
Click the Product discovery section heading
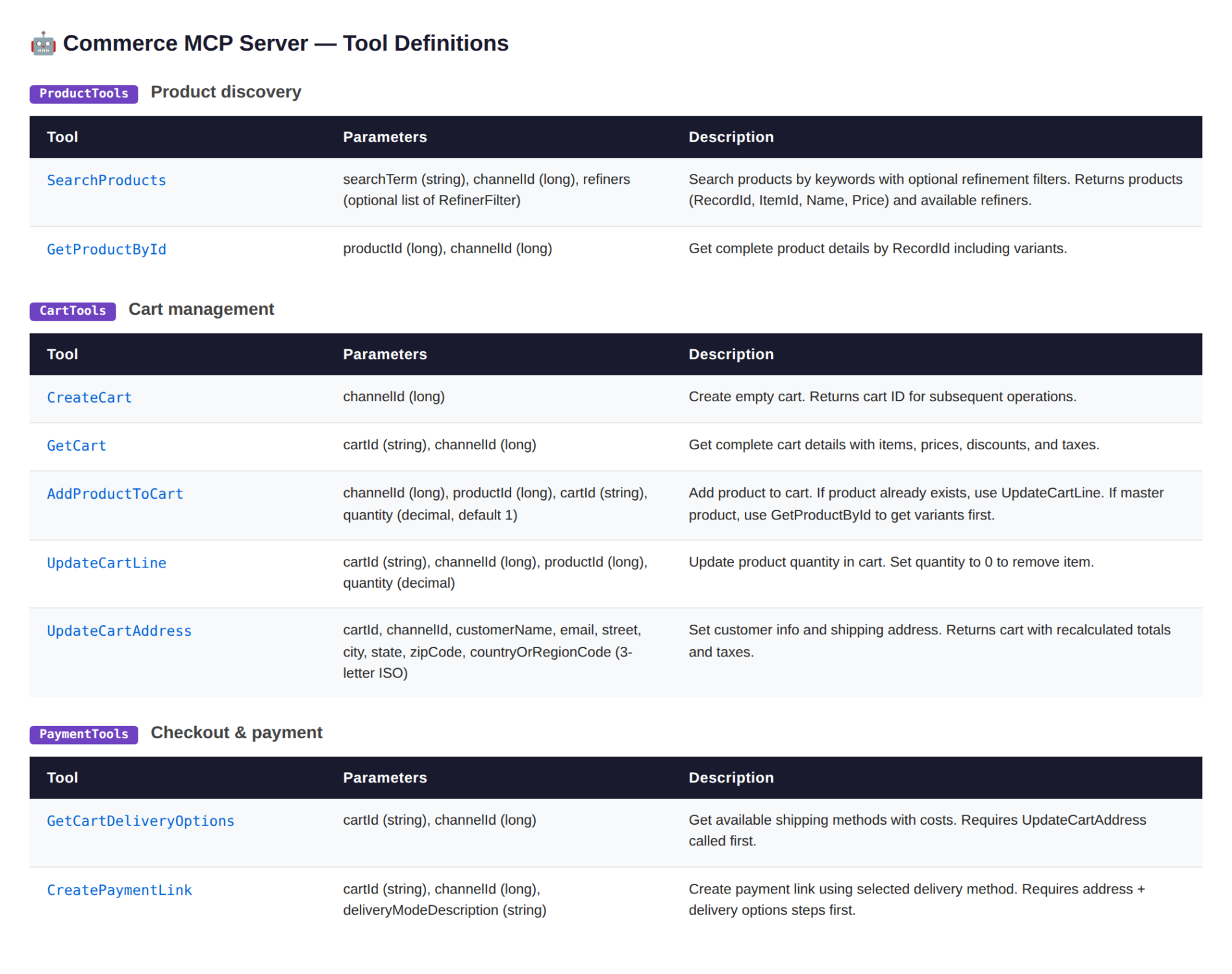[x=226, y=92]
